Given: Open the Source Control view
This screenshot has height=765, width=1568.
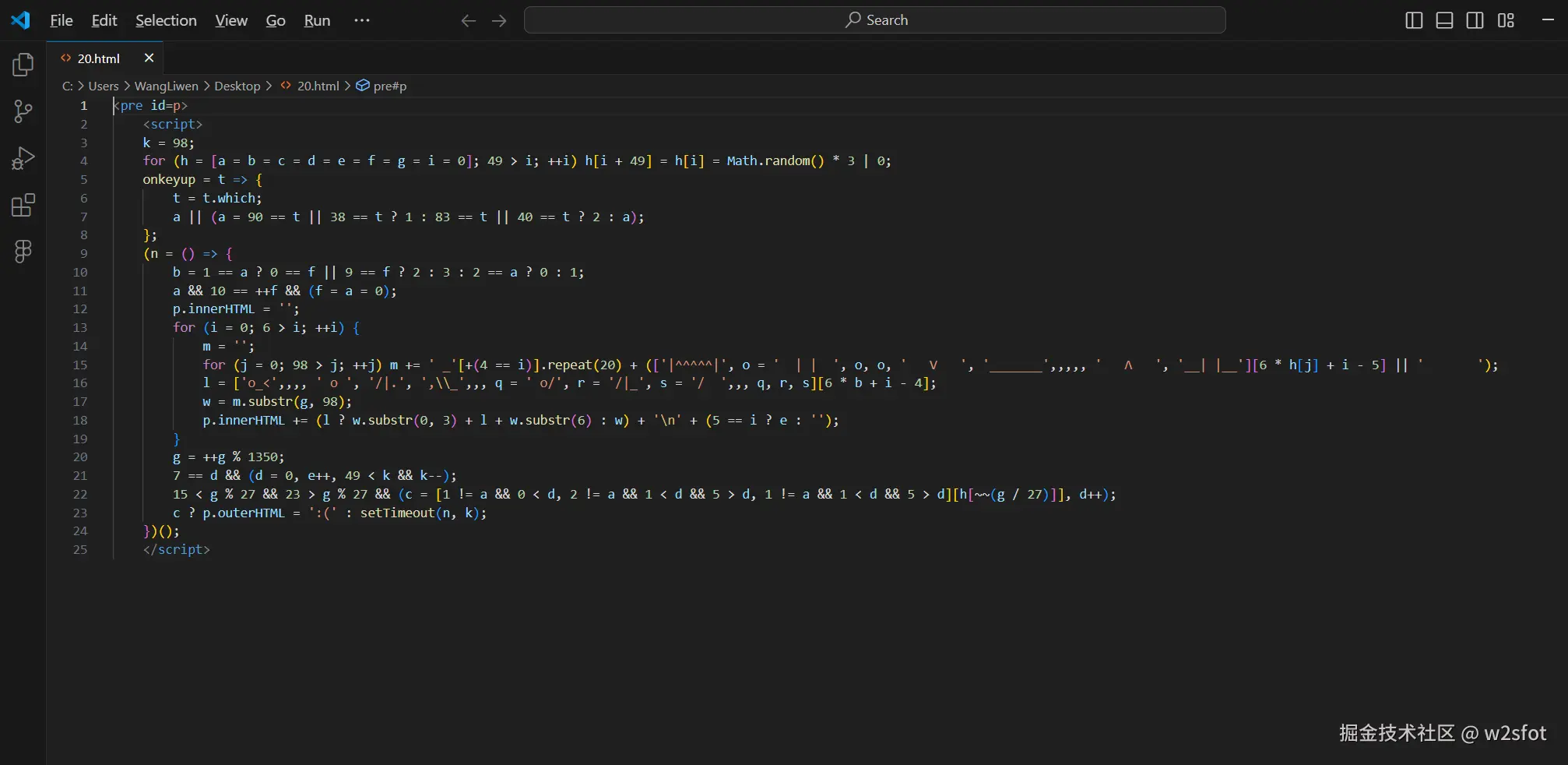Looking at the screenshot, I should point(23,111).
